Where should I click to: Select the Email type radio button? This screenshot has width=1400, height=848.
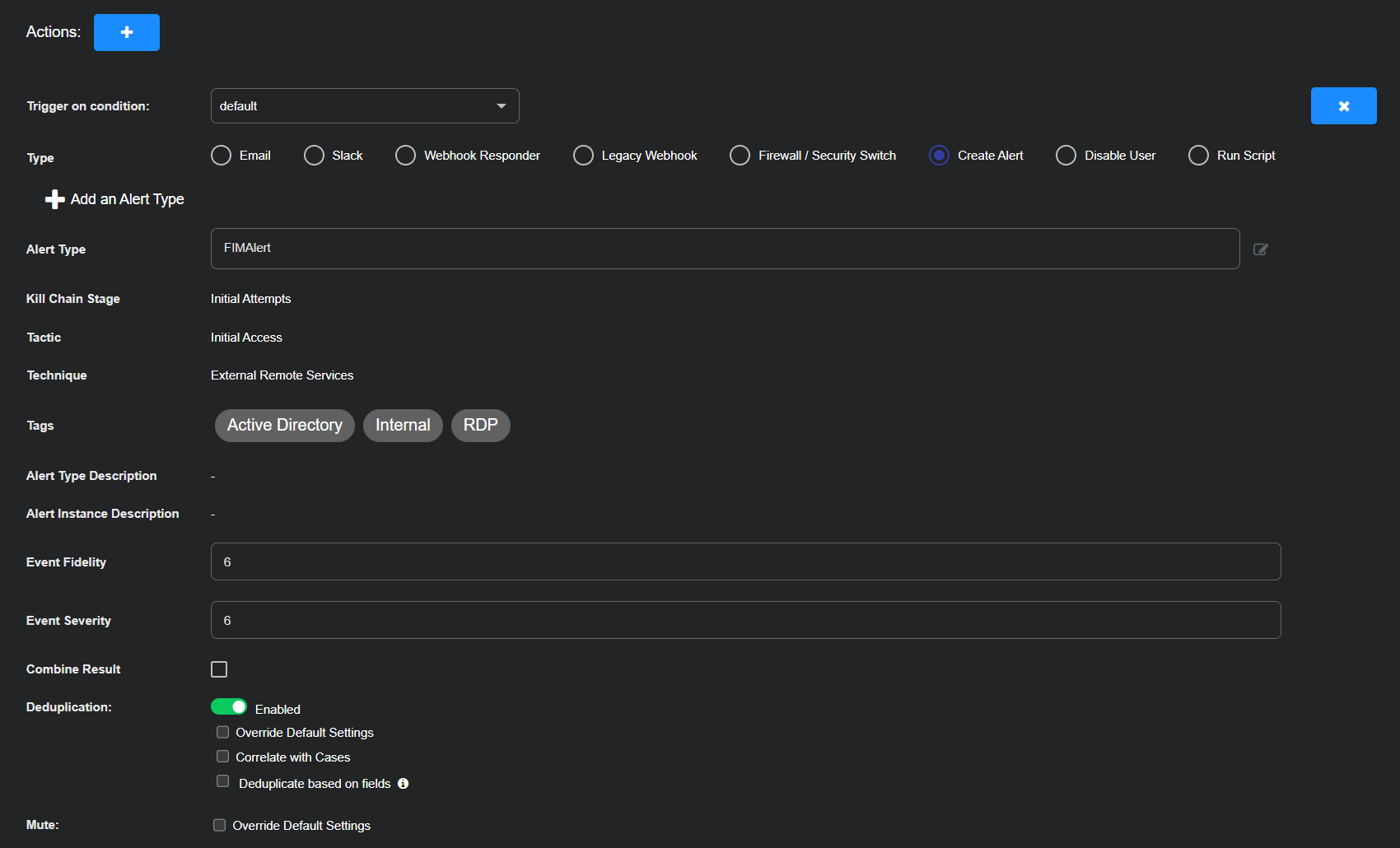[x=221, y=156]
